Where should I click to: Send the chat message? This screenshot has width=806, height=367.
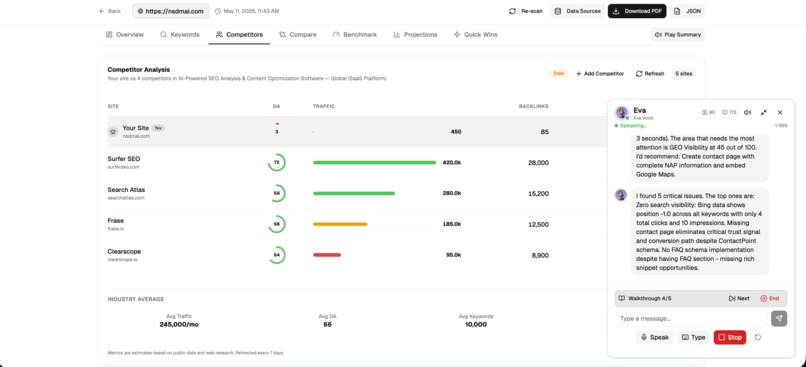point(779,318)
